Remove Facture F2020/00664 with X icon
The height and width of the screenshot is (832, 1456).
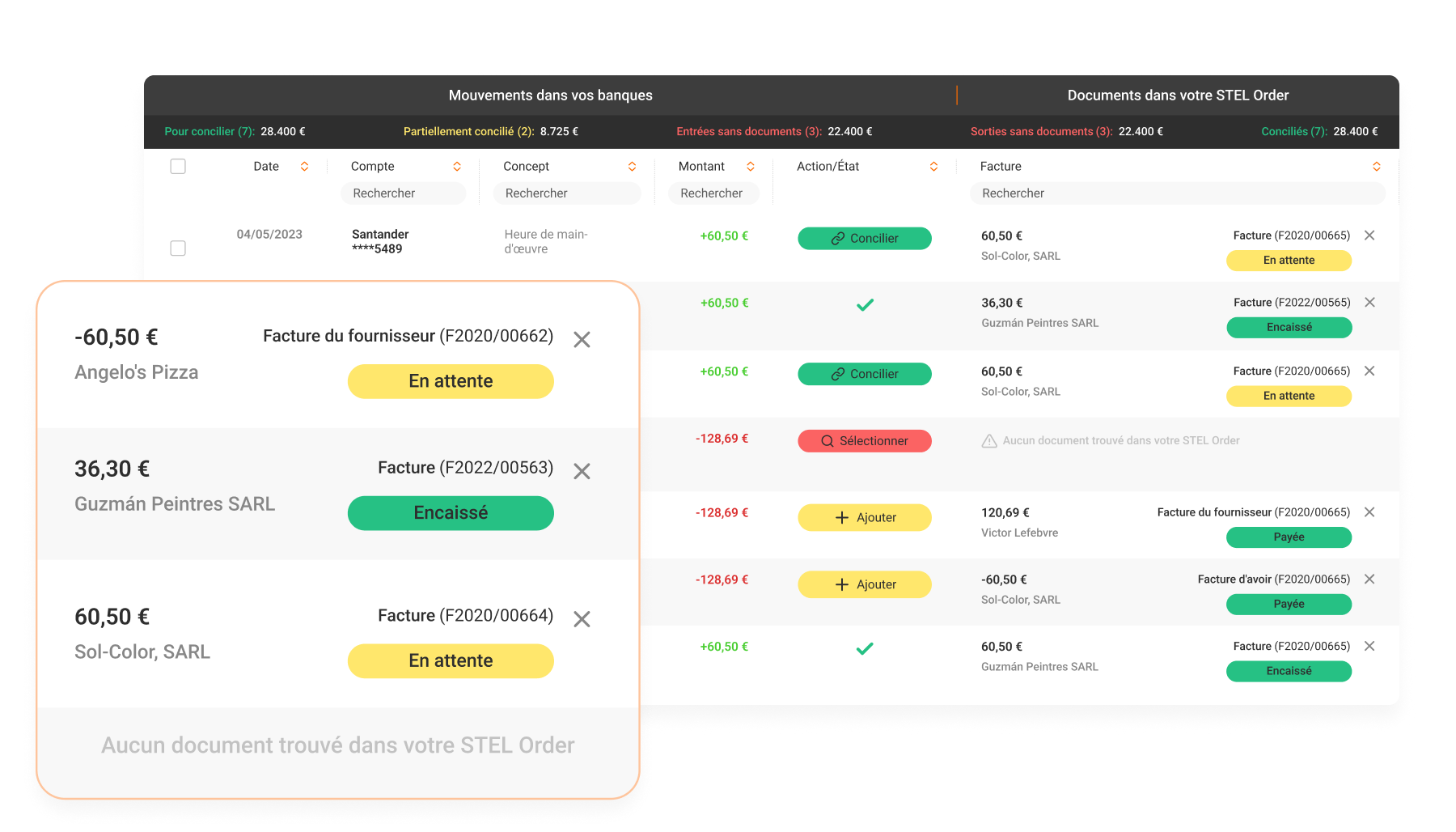tap(582, 619)
